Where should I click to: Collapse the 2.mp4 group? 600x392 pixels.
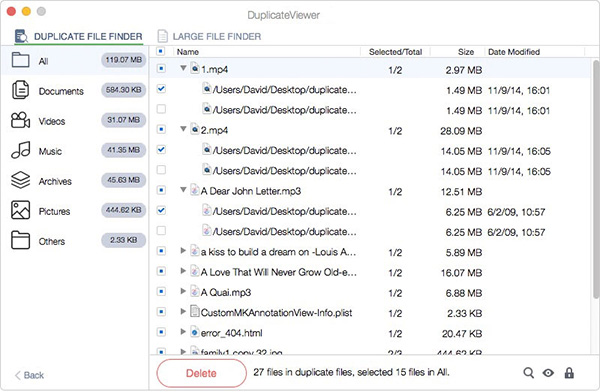coord(183,129)
